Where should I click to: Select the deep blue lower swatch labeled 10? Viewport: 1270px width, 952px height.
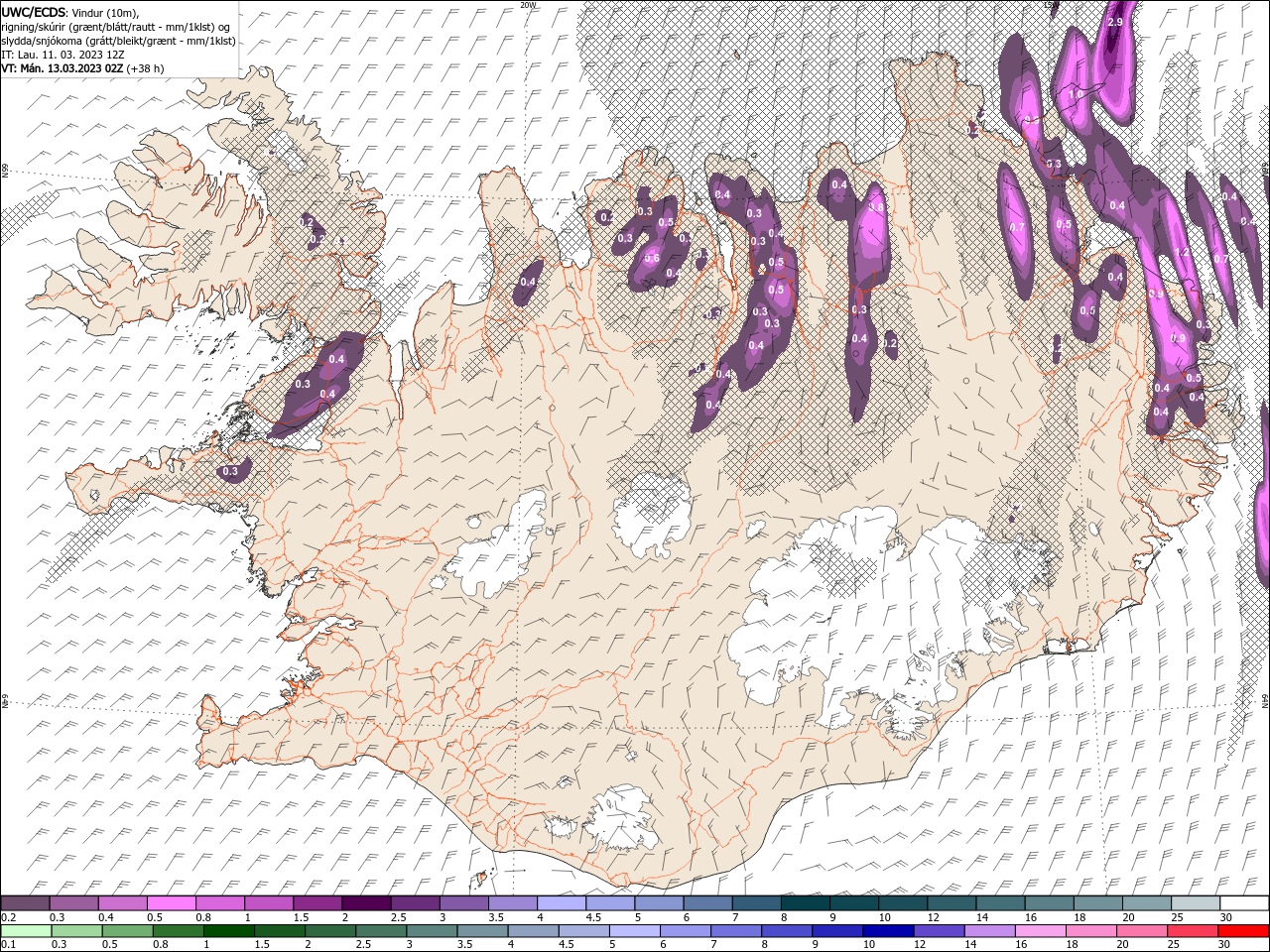click(888, 930)
